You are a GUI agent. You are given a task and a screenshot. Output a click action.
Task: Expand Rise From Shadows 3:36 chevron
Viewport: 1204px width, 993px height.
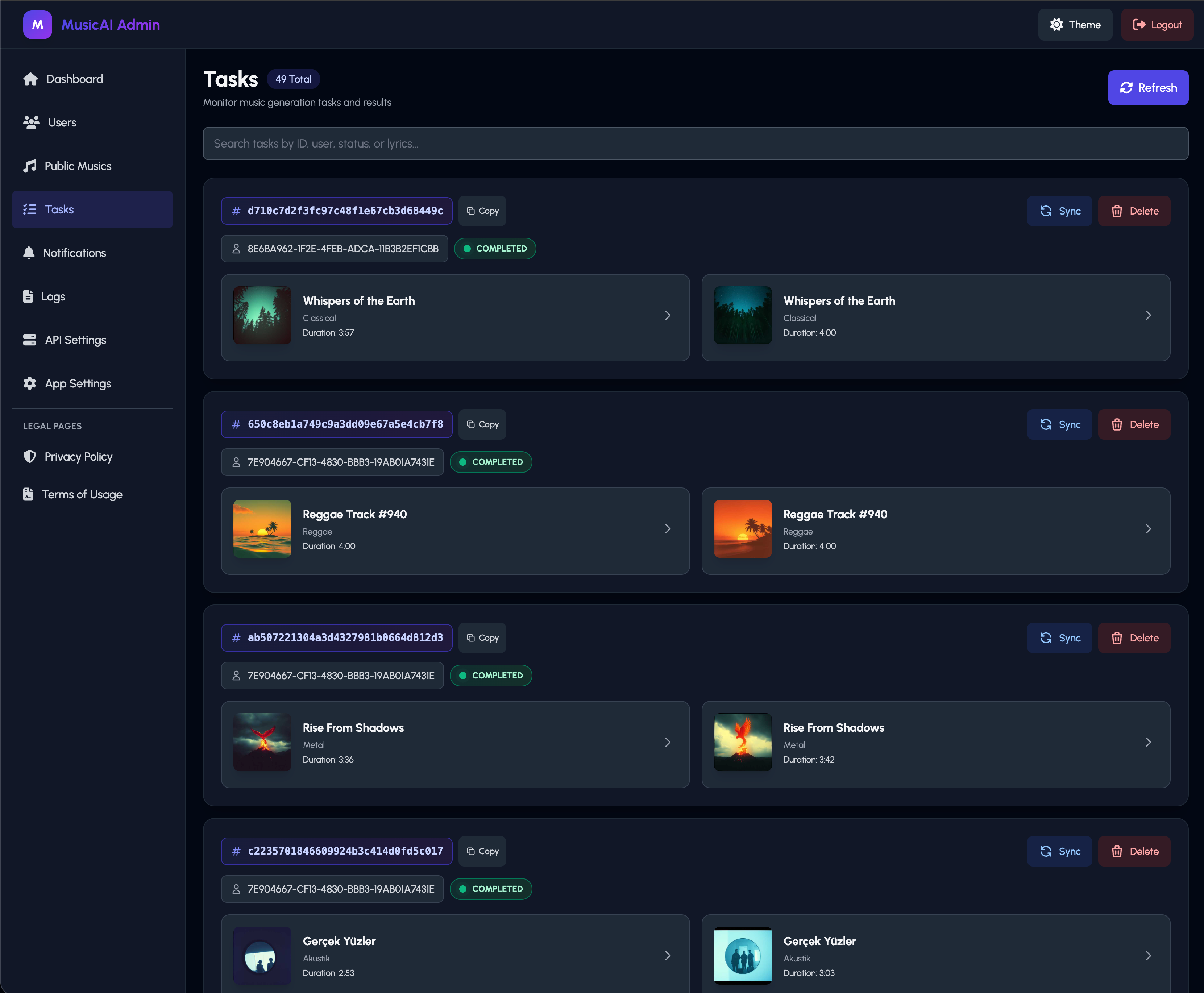pyautogui.click(x=668, y=742)
